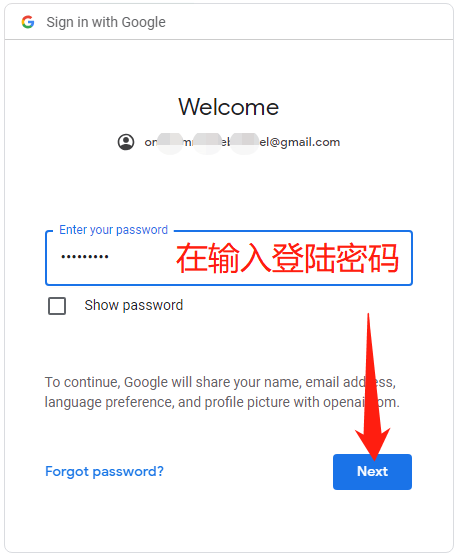Click the floating Enter your password label
Viewport: 457px width, 555px height.
pos(113,230)
